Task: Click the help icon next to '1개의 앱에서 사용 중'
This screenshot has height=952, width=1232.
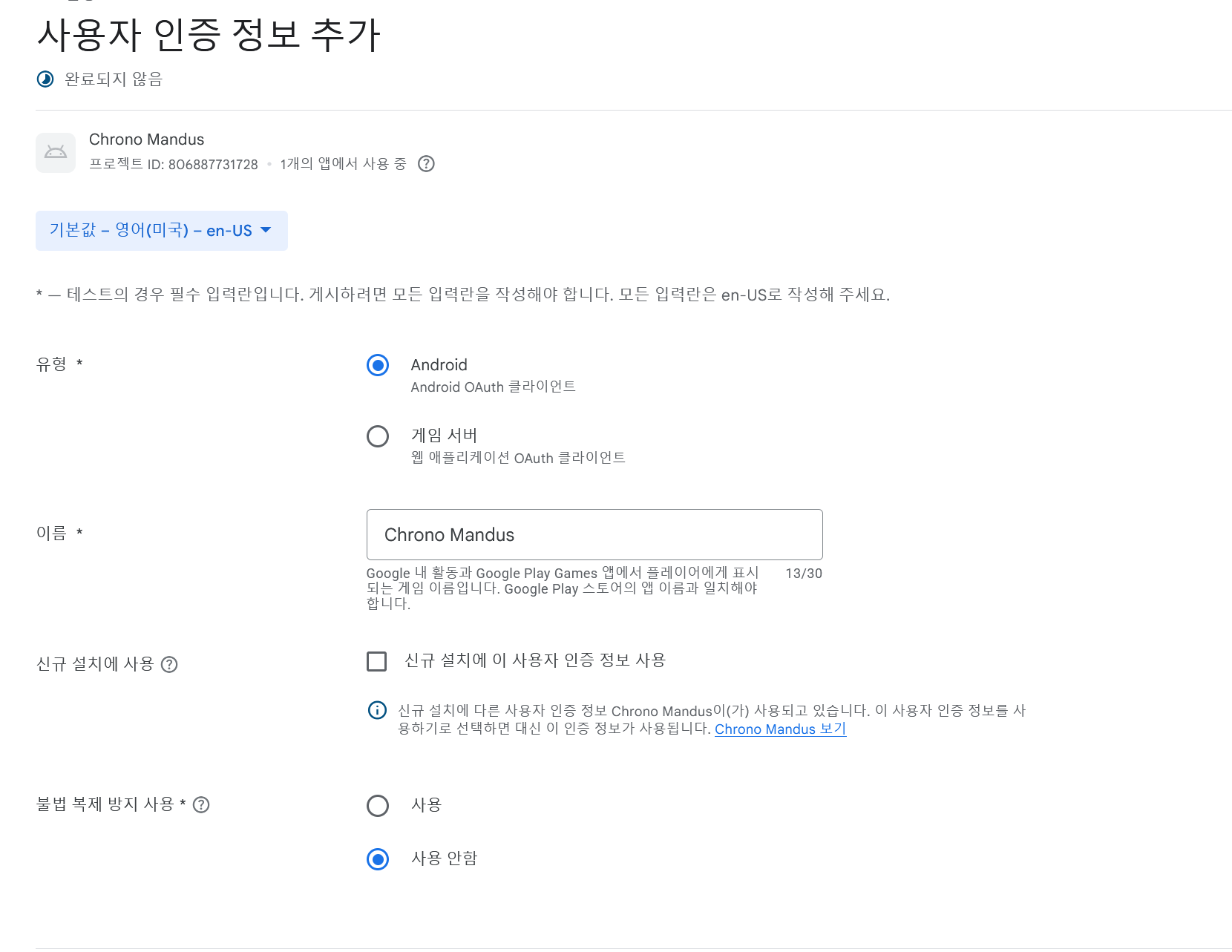Action: pos(426,164)
